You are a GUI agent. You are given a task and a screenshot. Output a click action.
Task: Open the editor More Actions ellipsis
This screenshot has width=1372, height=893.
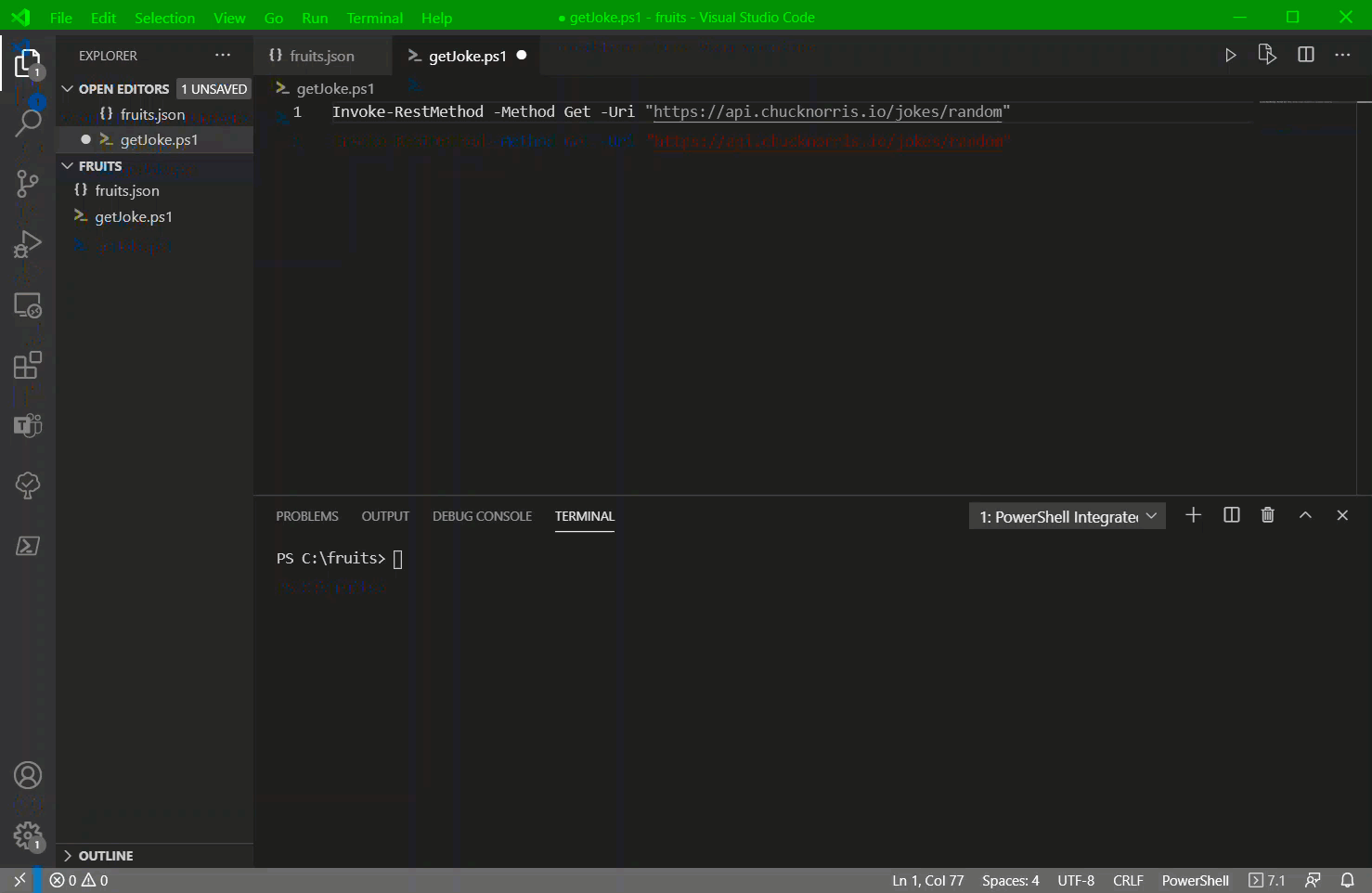pyautogui.click(x=1342, y=55)
